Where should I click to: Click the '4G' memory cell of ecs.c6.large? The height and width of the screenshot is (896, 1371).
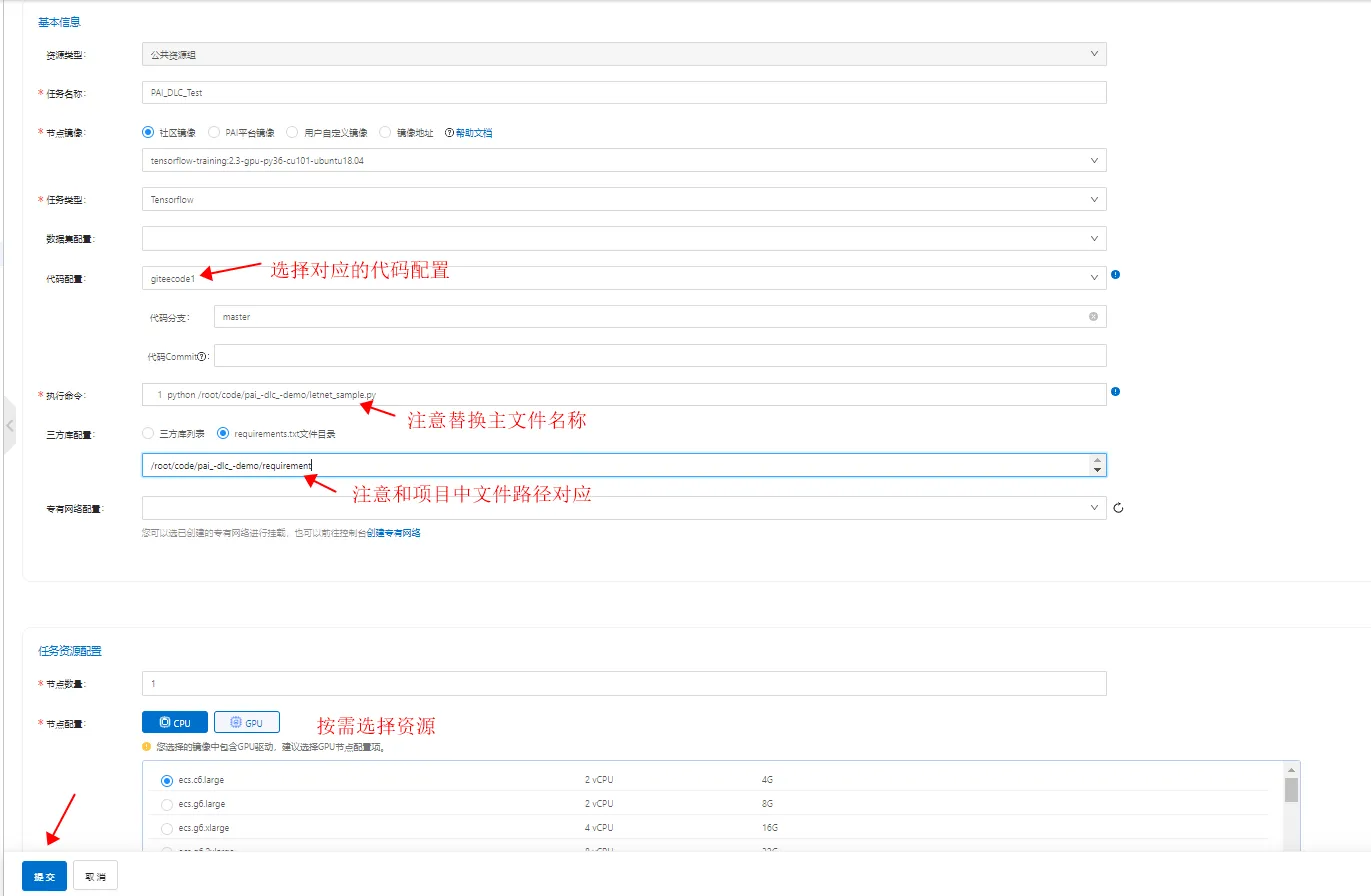pos(767,780)
